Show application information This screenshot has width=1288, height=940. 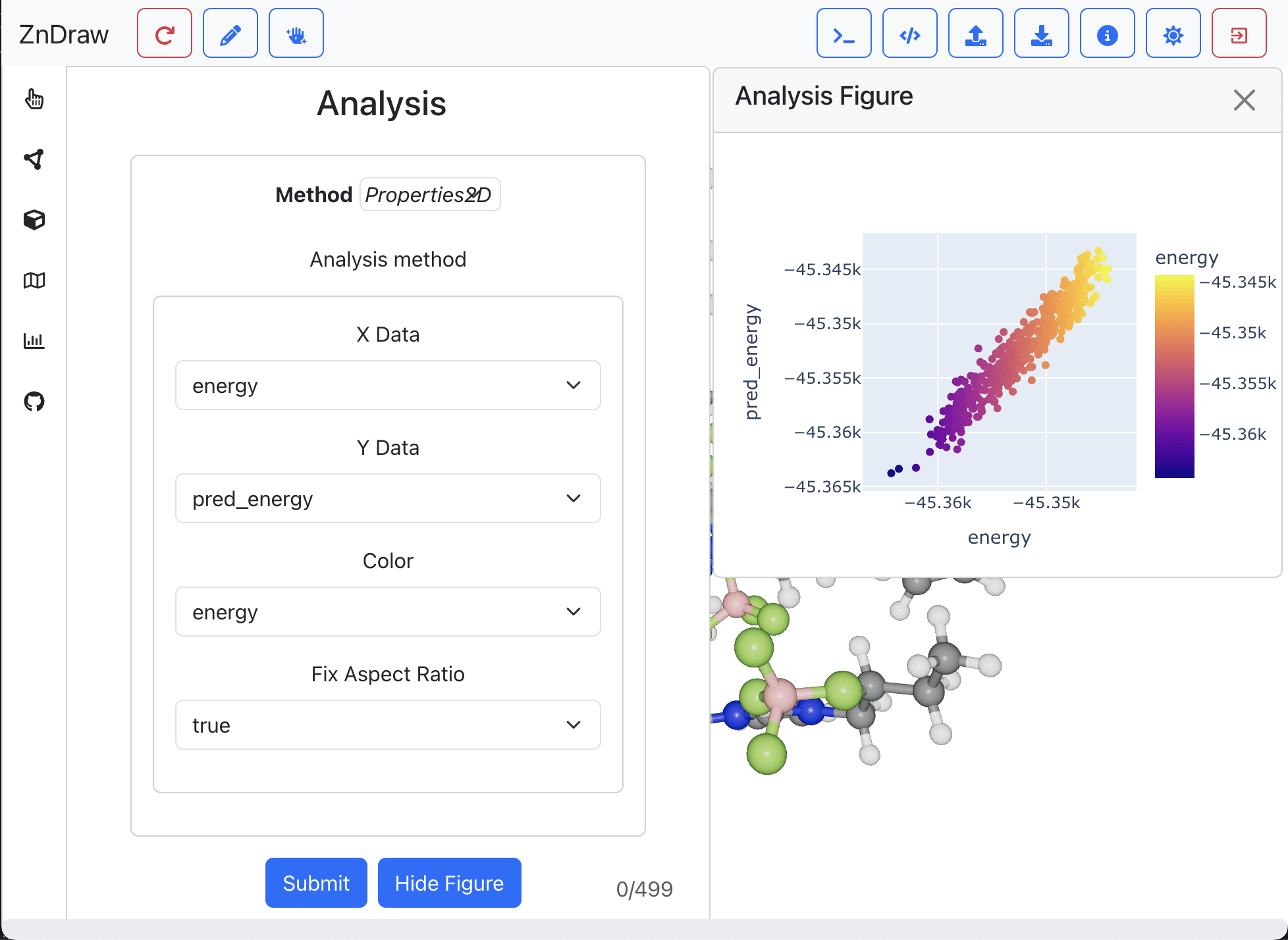point(1107,33)
